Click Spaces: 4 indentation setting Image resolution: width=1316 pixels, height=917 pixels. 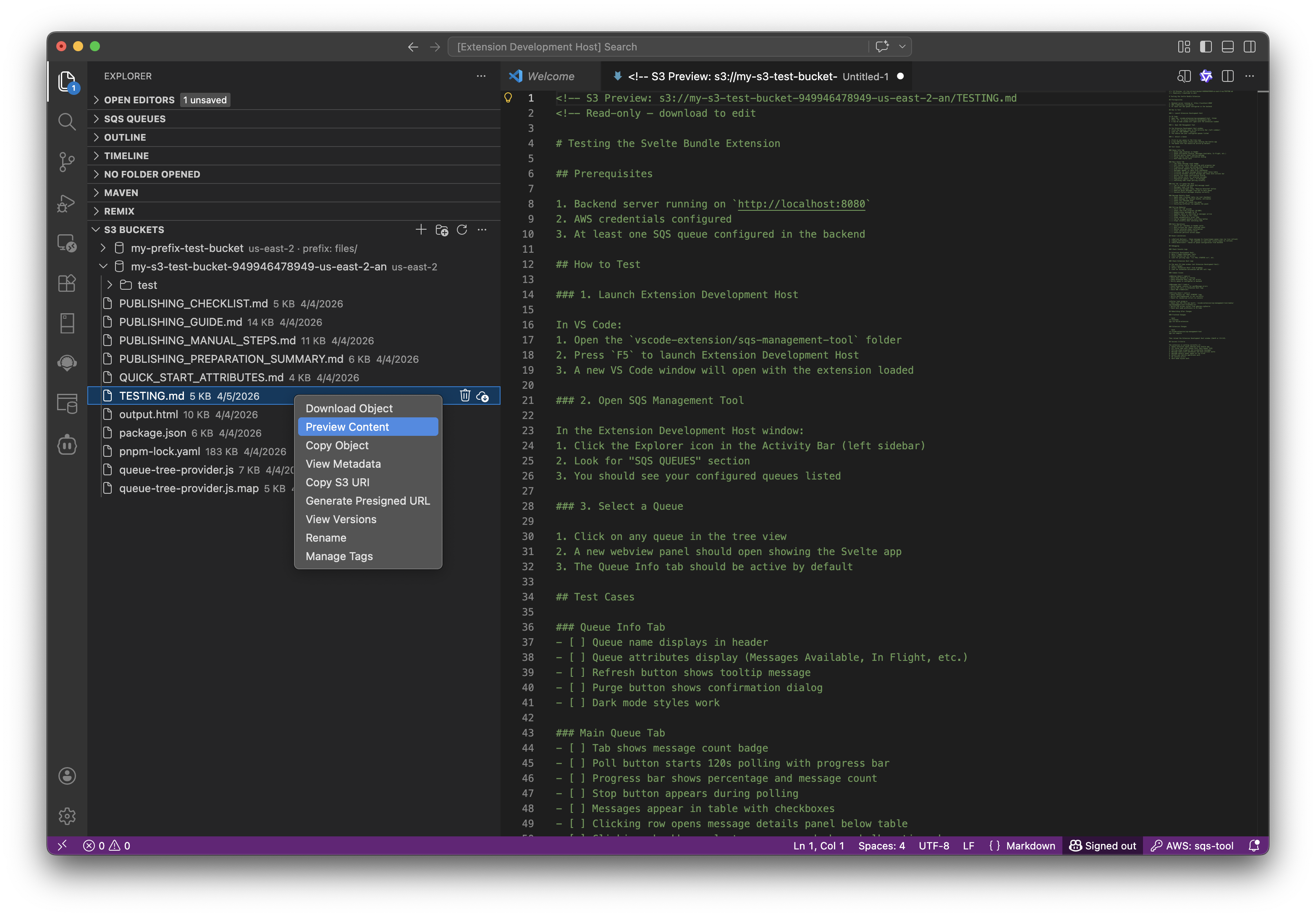pos(881,845)
